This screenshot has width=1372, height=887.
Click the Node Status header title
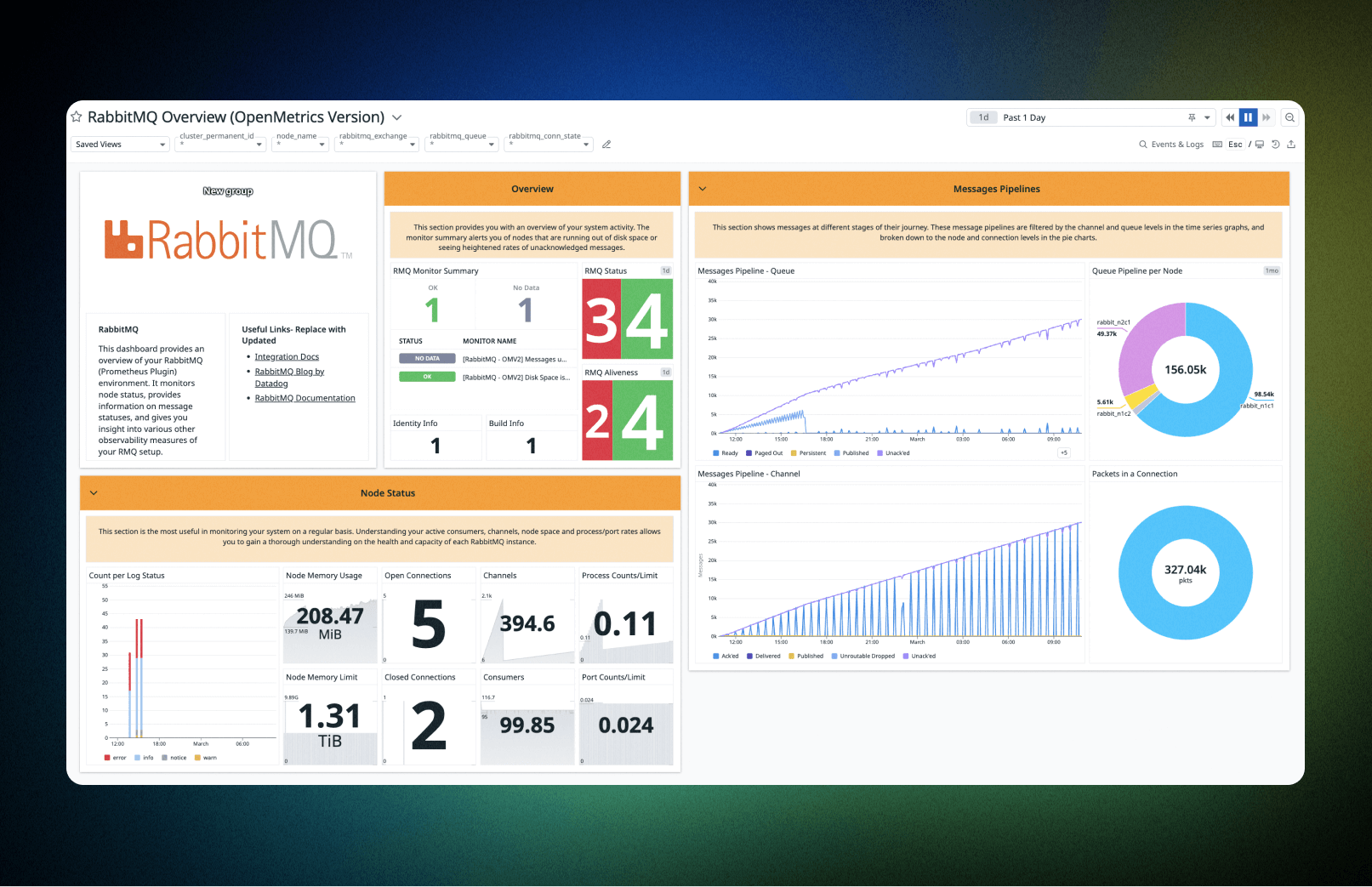point(388,493)
